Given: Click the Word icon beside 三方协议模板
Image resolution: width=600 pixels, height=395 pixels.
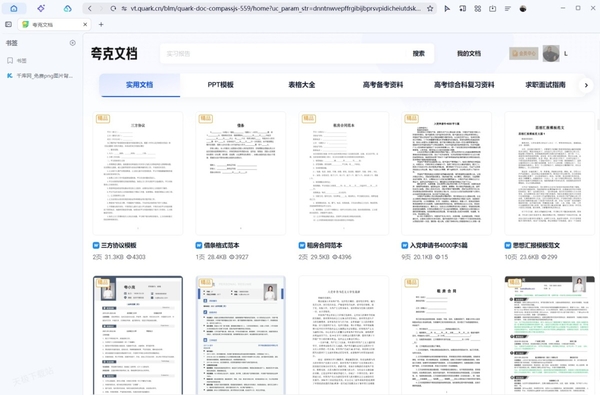Looking at the screenshot, I should [x=96, y=245].
